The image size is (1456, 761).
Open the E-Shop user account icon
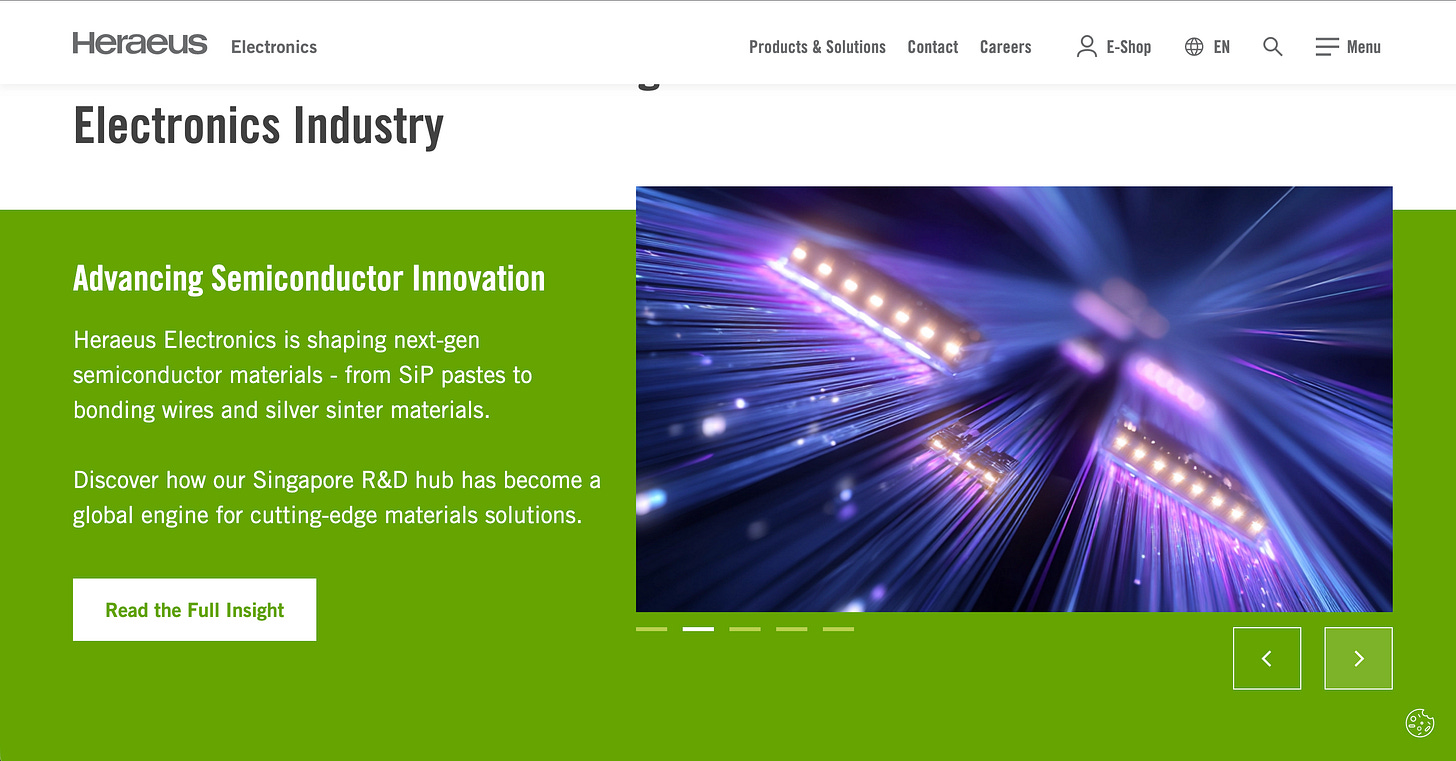click(1087, 46)
